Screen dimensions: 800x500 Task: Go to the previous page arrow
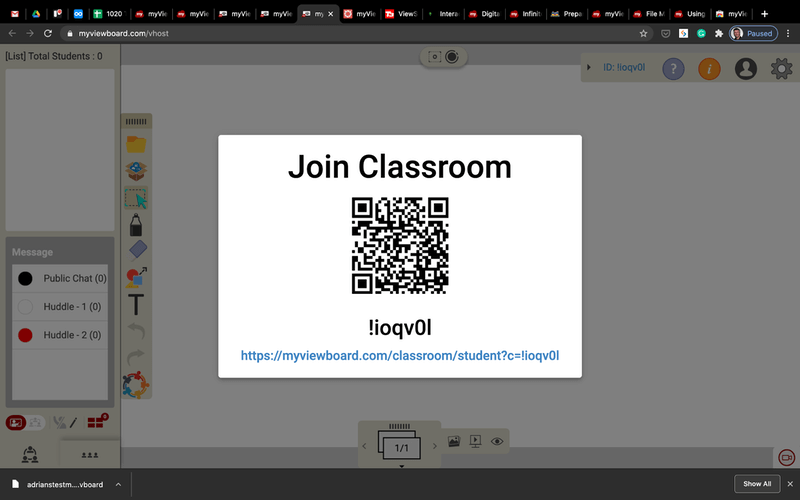pos(364,446)
